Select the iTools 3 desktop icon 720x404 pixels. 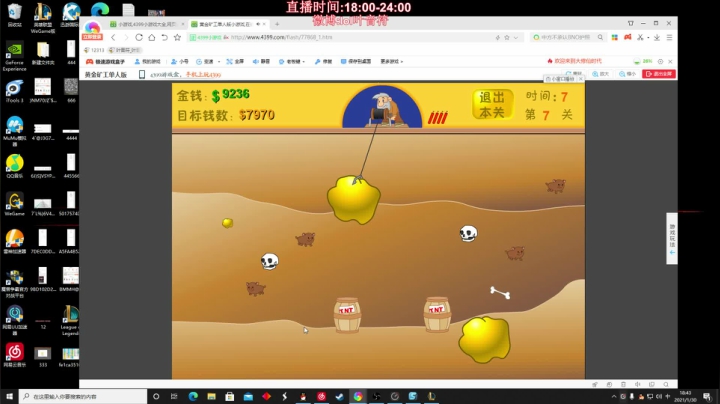(14, 91)
